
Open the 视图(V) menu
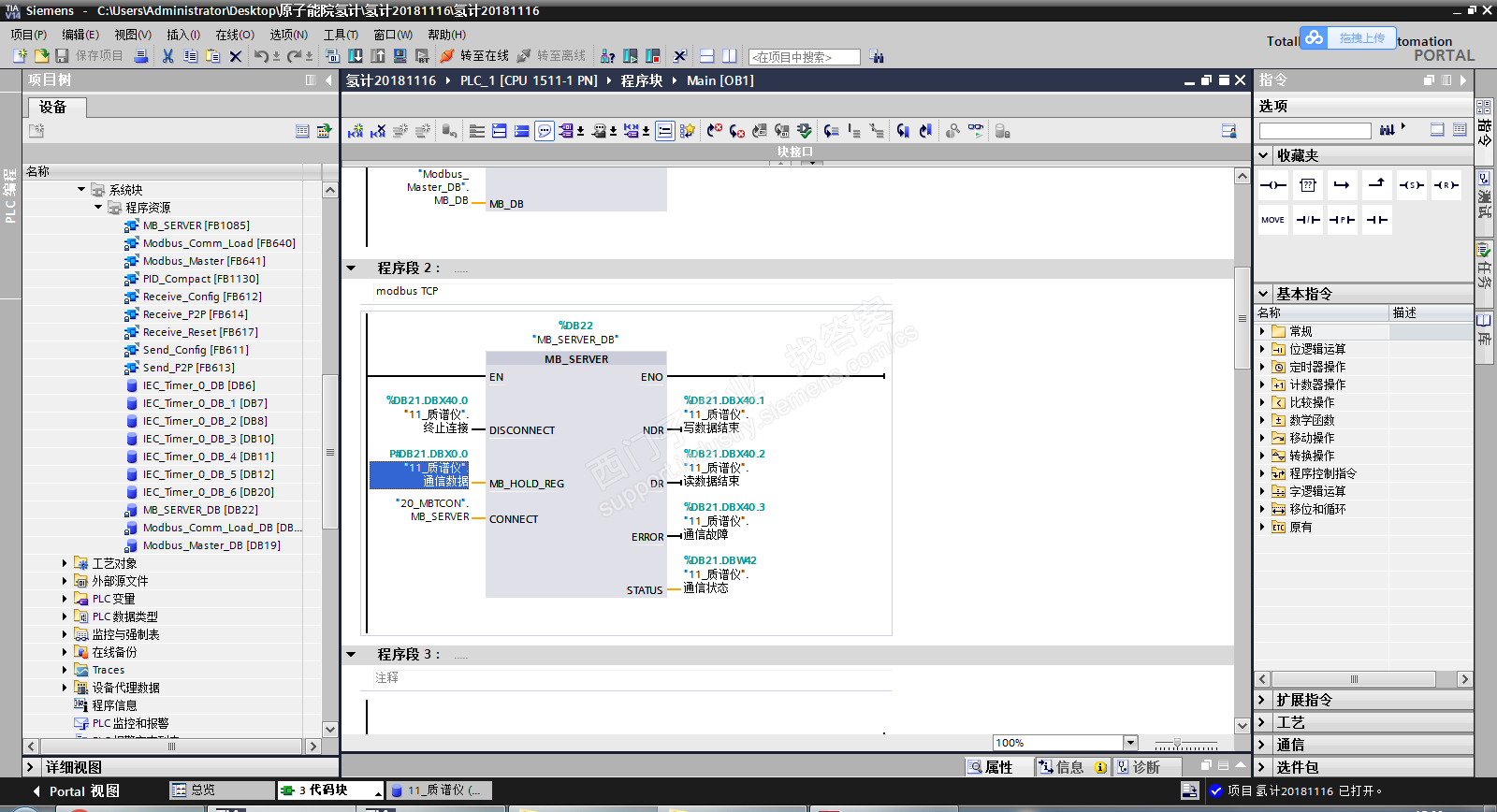click(133, 35)
